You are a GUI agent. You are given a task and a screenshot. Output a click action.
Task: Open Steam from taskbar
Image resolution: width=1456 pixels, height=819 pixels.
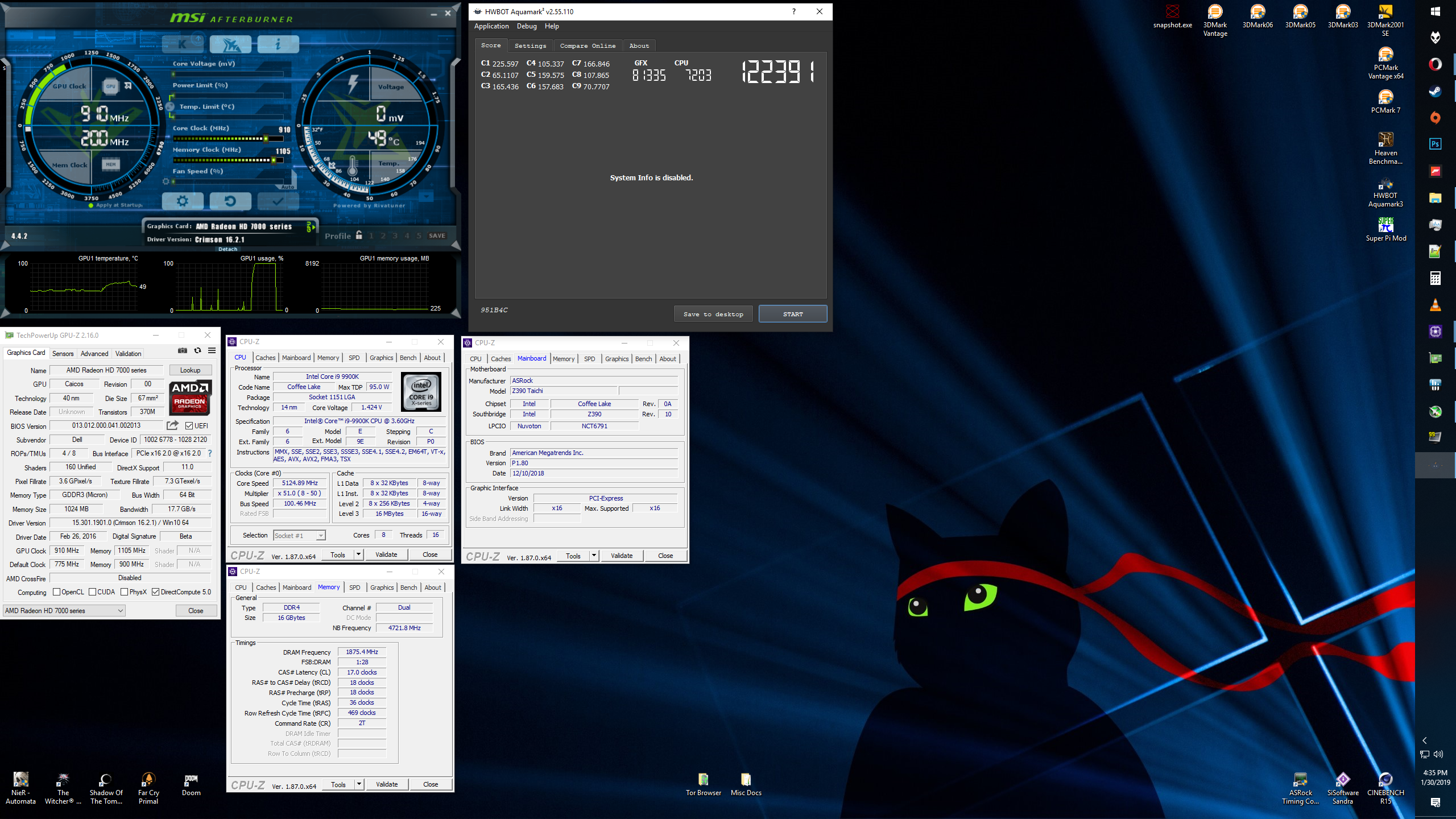click(x=1436, y=91)
